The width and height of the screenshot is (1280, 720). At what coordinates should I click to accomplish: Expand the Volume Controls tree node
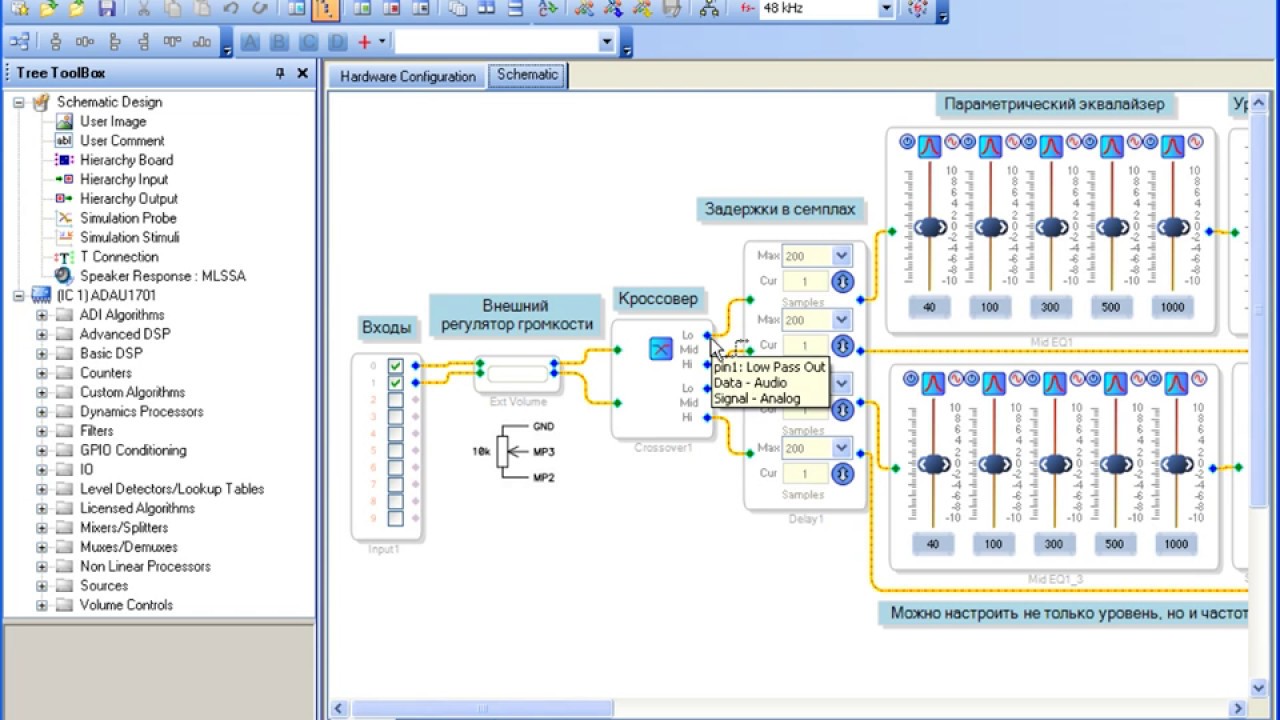42,605
